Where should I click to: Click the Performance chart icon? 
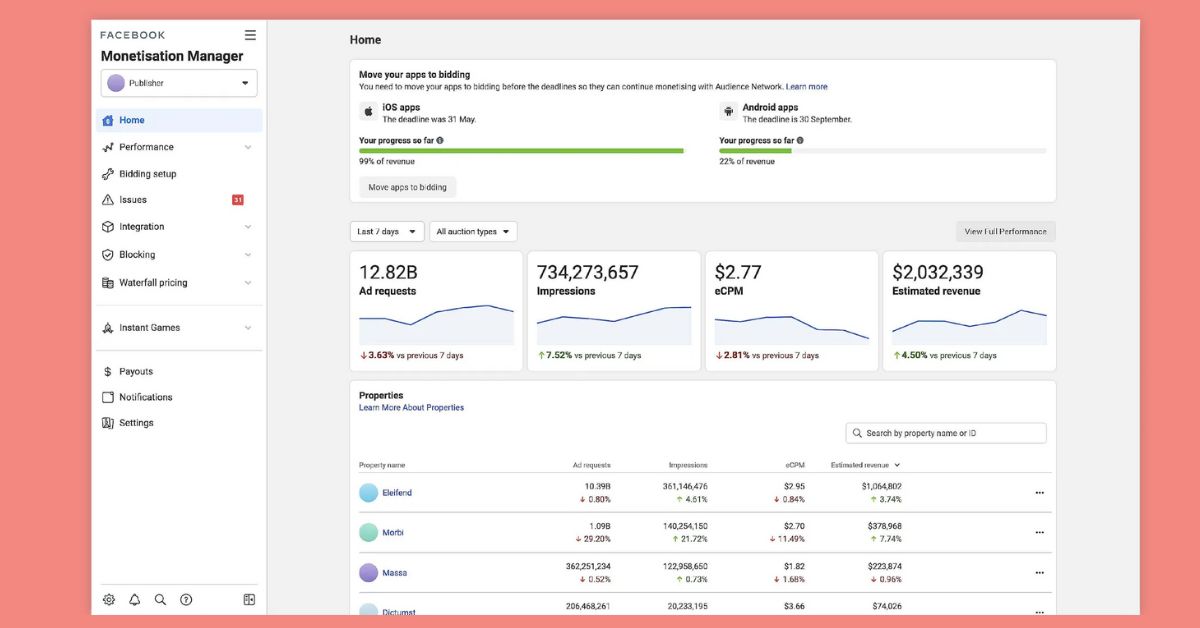pyautogui.click(x=108, y=147)
